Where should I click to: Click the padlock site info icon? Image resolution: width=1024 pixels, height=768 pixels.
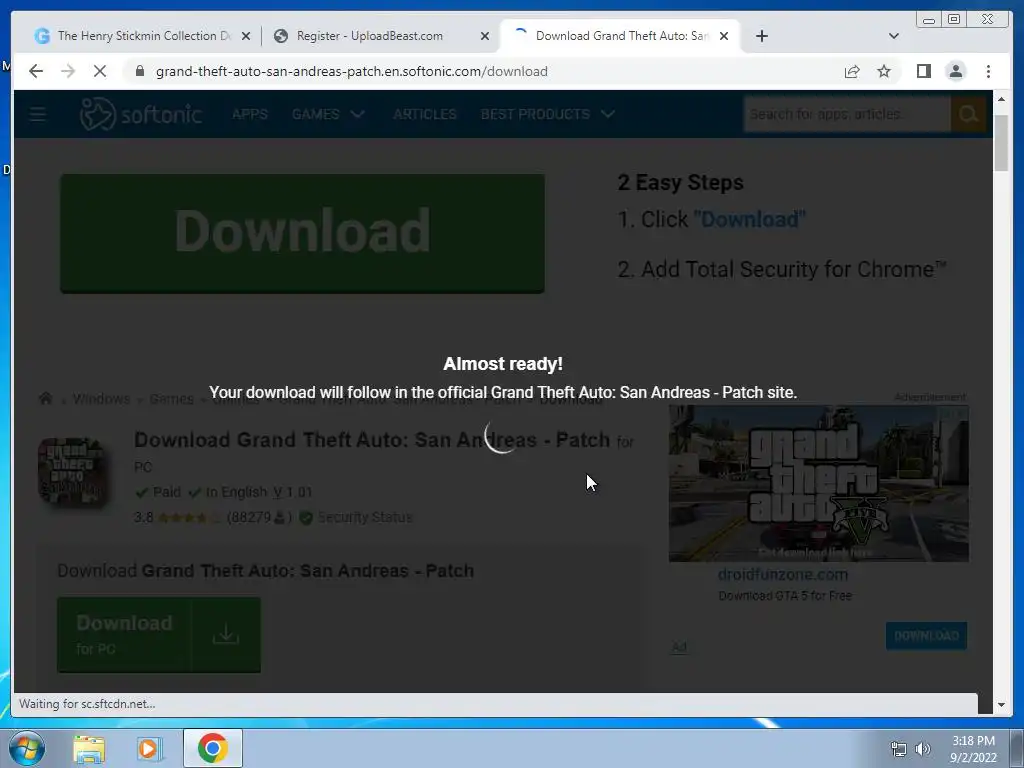click(140, 71)
